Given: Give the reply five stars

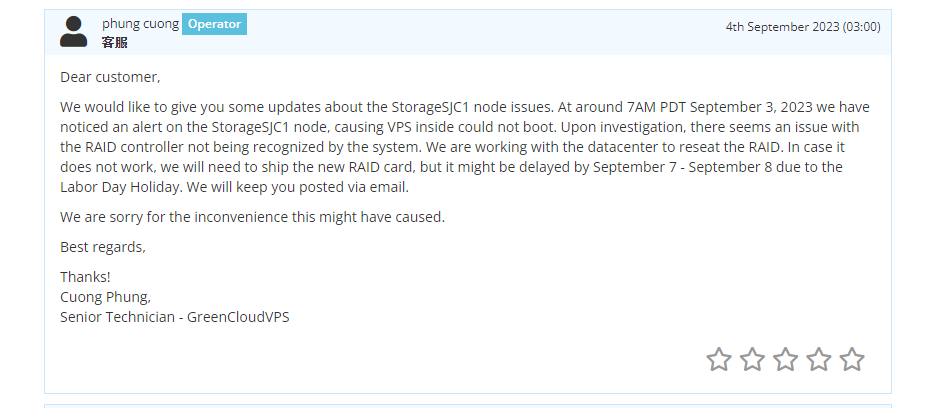Looking at the screenshot, I should coord(851,359).
